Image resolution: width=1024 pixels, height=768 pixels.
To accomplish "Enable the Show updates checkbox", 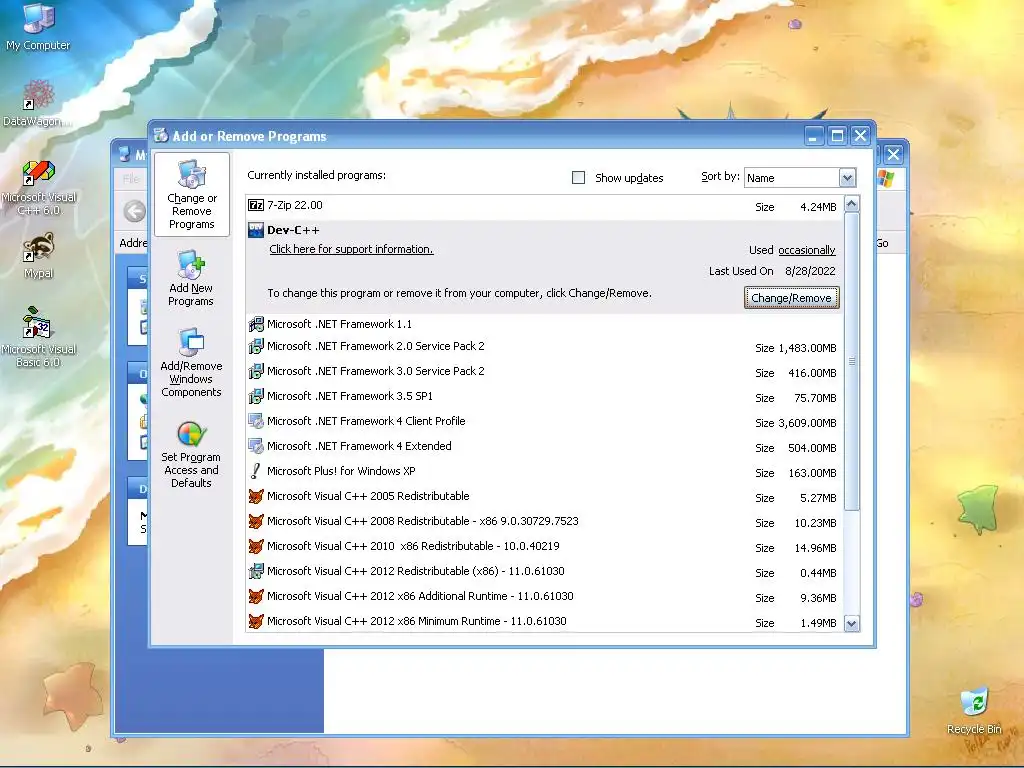I will tap(578, 178).
